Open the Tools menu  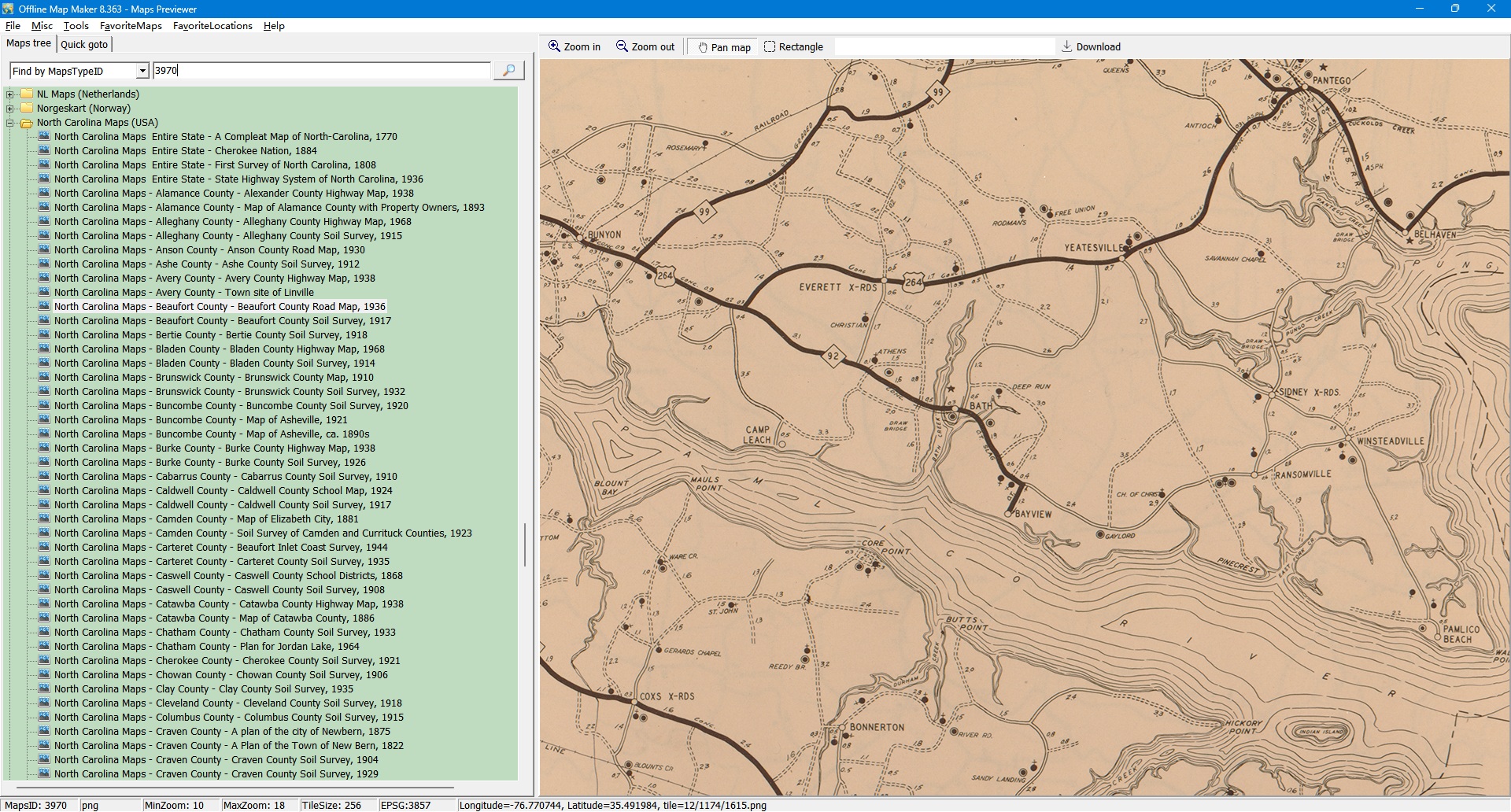[x=76, y=26]
